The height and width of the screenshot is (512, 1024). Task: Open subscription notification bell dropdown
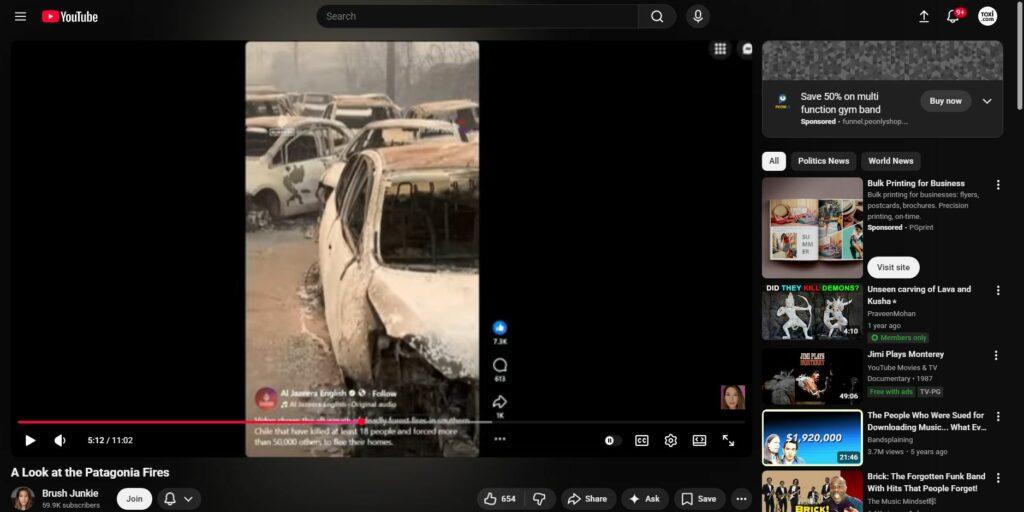pyautogui.click(x=178, y=499)
